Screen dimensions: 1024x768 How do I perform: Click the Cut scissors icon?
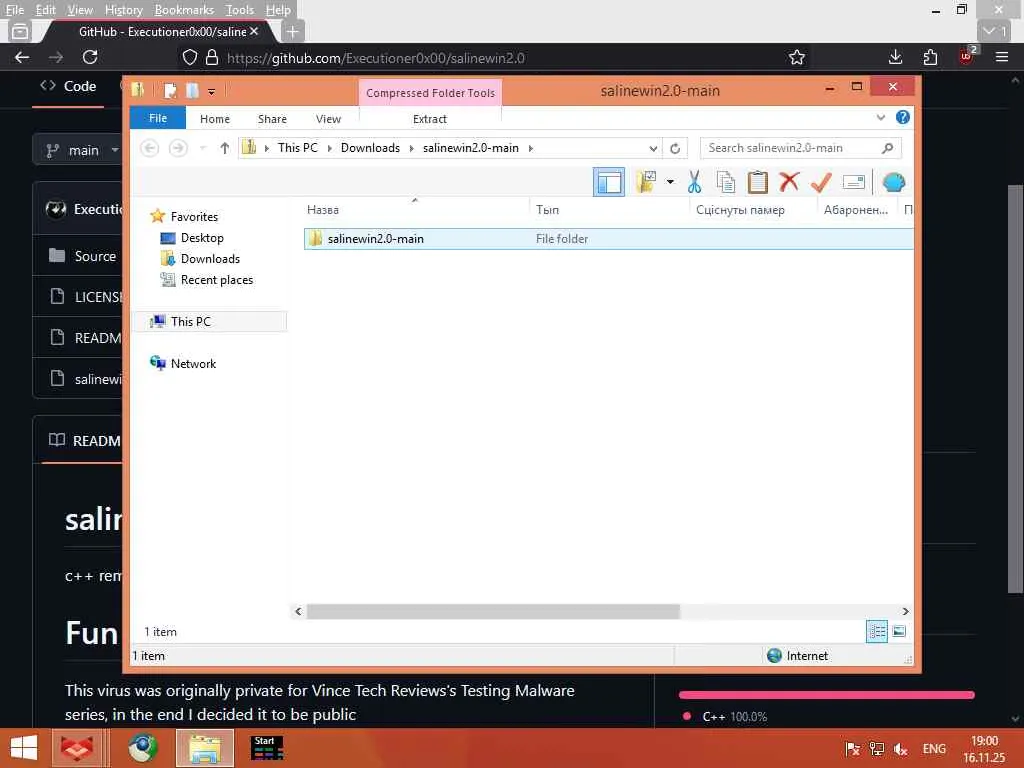pos(694,182)
